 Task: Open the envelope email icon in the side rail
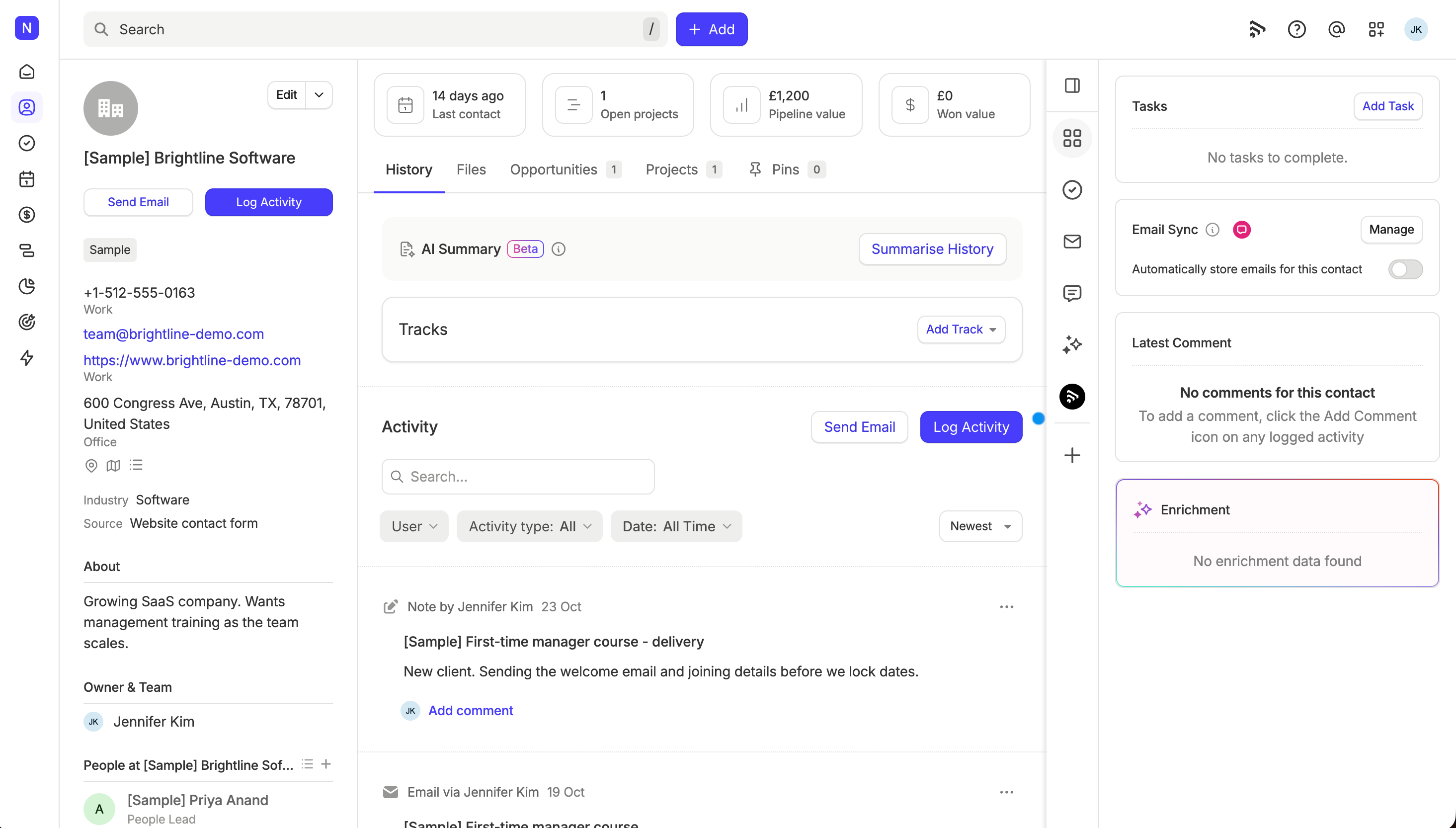pos(1072,242)
